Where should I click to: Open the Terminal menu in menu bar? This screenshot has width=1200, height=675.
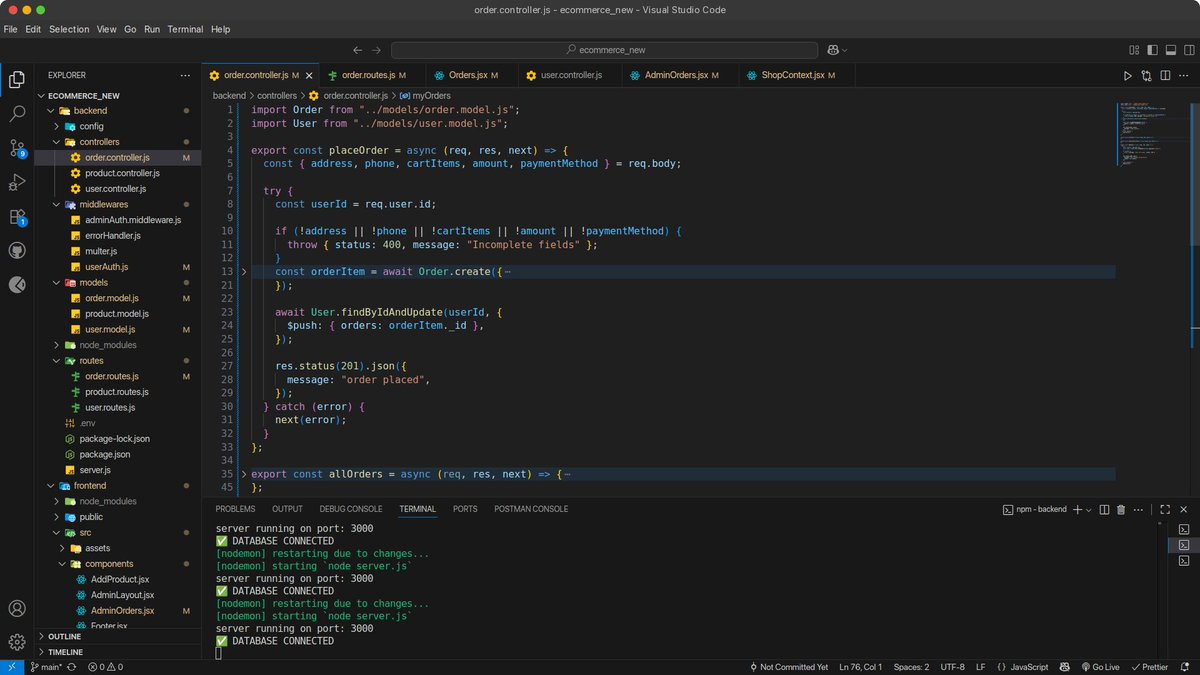[185, 29]
